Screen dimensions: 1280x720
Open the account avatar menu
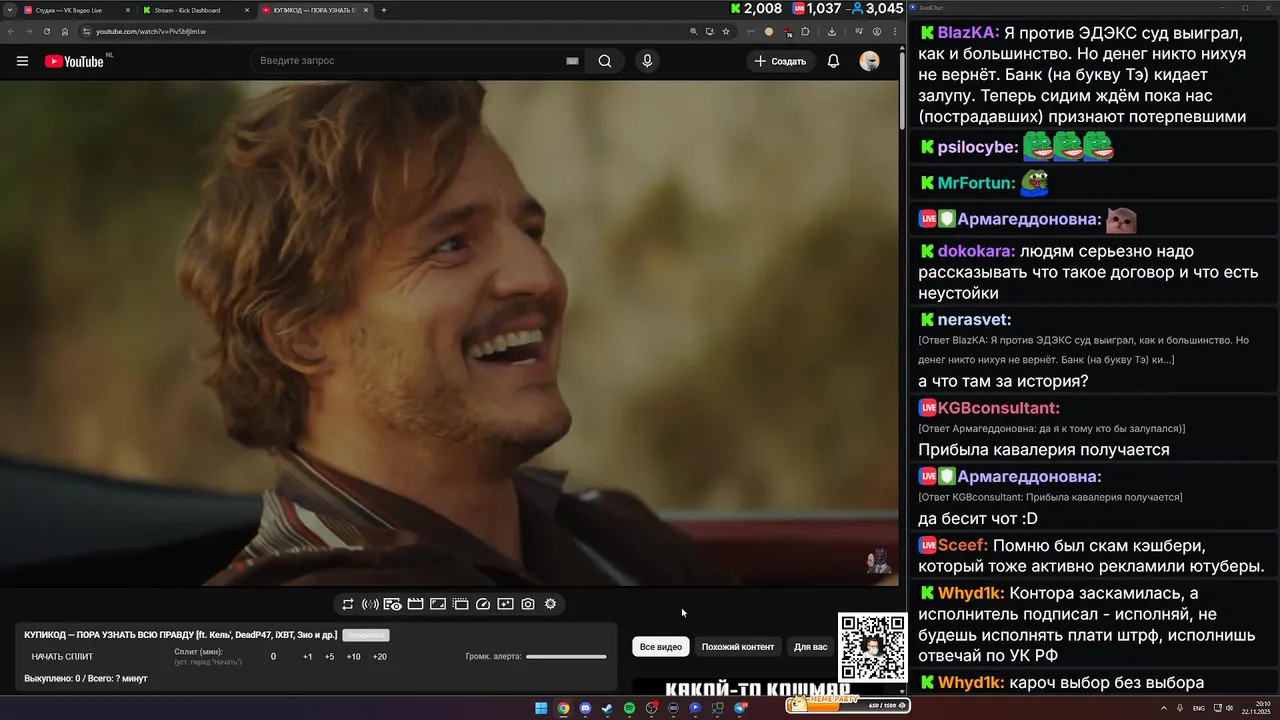[x=869, y=61]
